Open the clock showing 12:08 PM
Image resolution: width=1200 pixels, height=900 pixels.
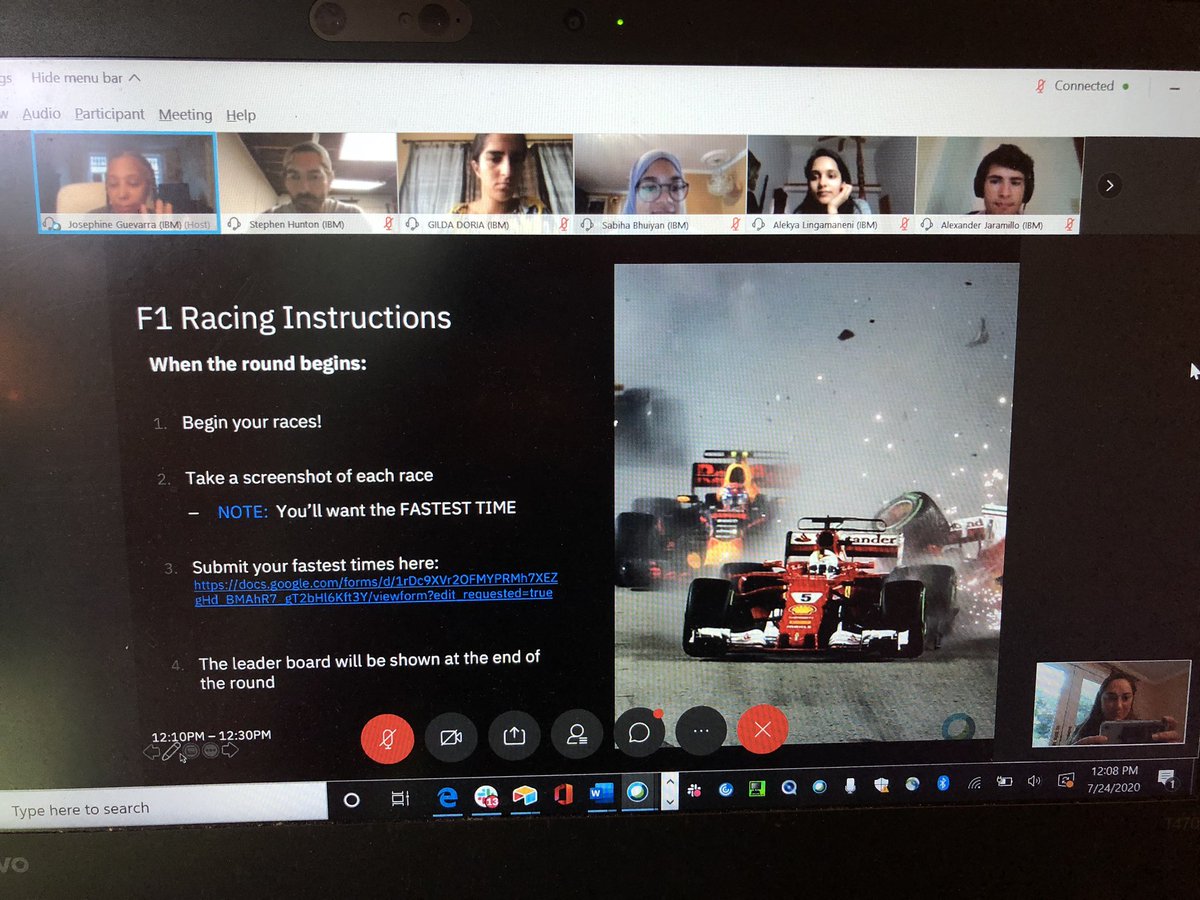click(1115, 779)
